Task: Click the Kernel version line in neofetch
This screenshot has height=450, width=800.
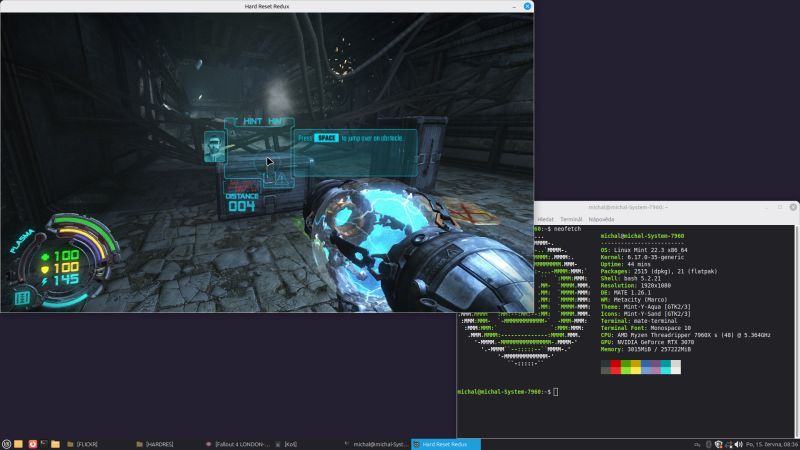Action: (642, 257)
